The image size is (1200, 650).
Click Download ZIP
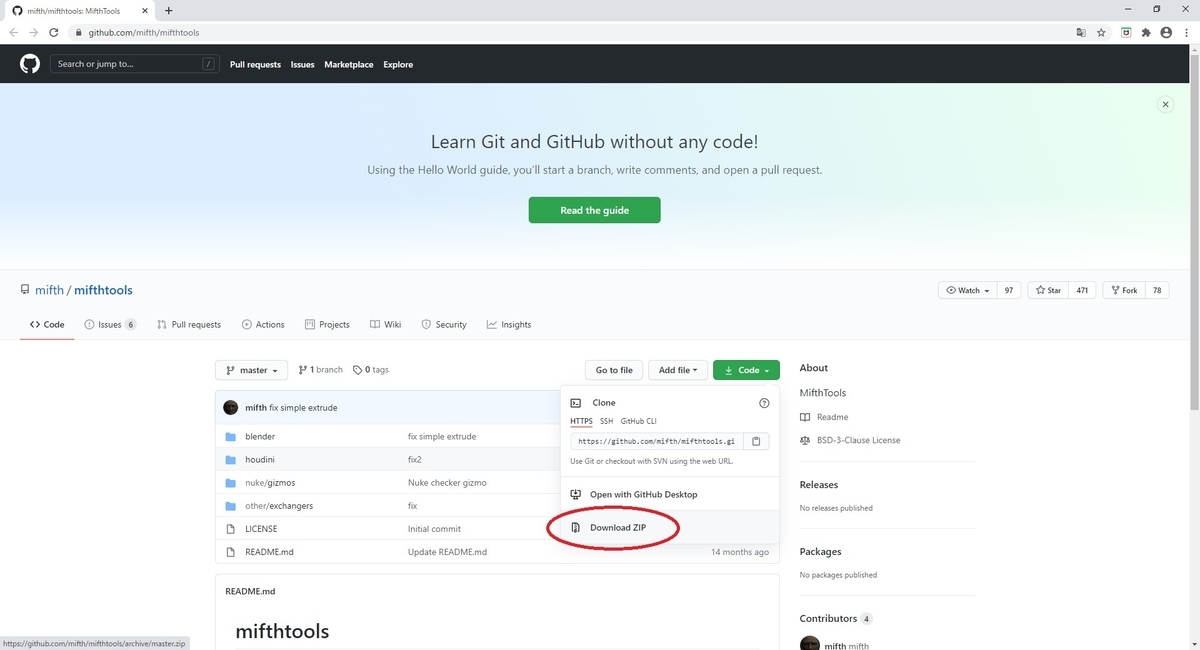pos(618,528)
